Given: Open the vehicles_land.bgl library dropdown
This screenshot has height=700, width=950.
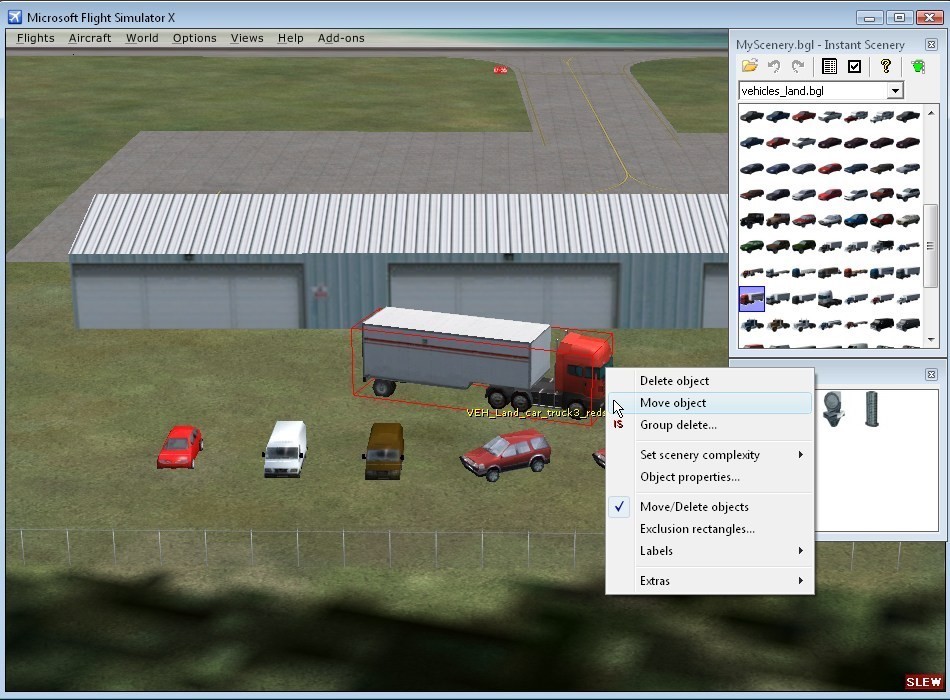Looking at the screenshot, I should click(895, 91).
